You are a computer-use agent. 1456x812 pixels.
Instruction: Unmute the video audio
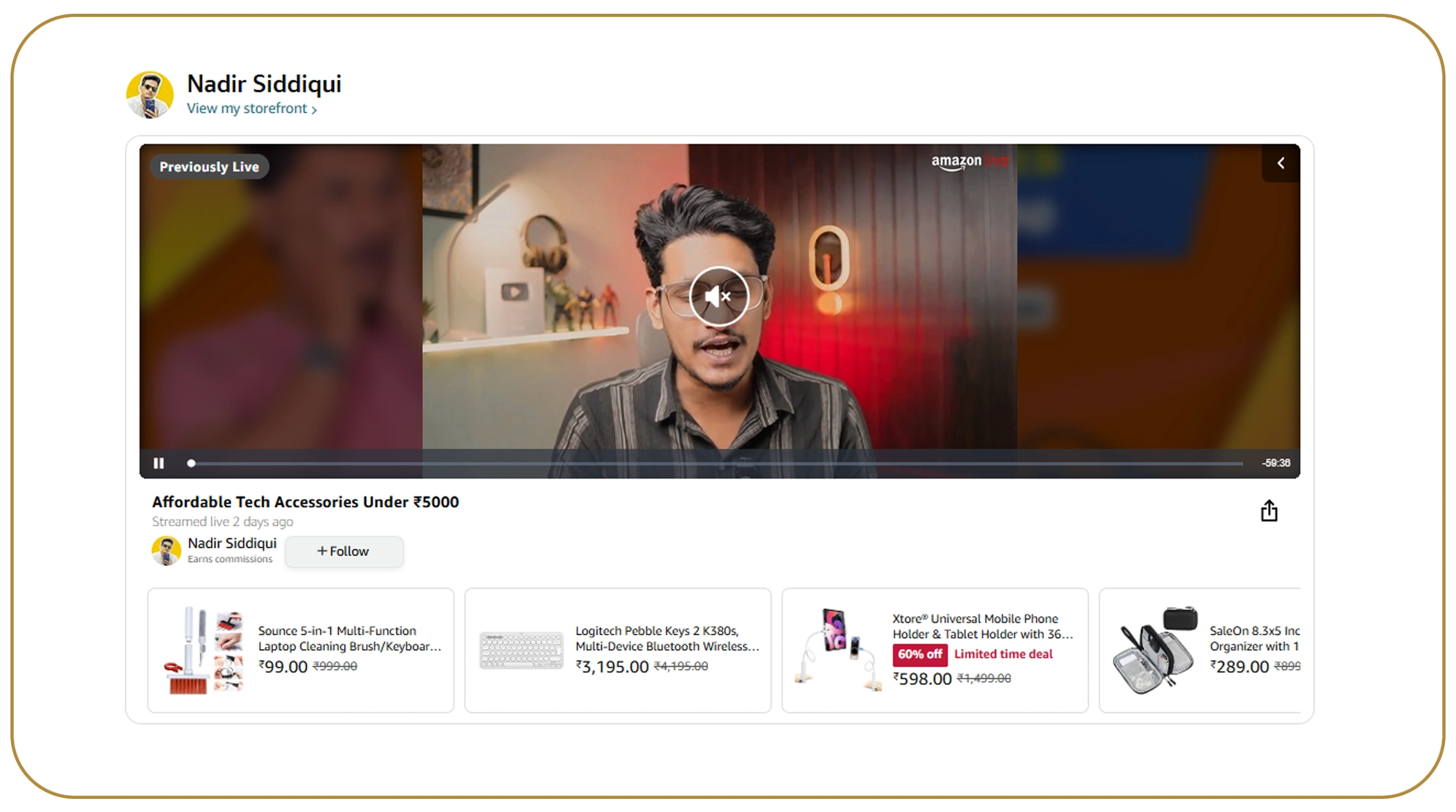(x=719, y=296)
